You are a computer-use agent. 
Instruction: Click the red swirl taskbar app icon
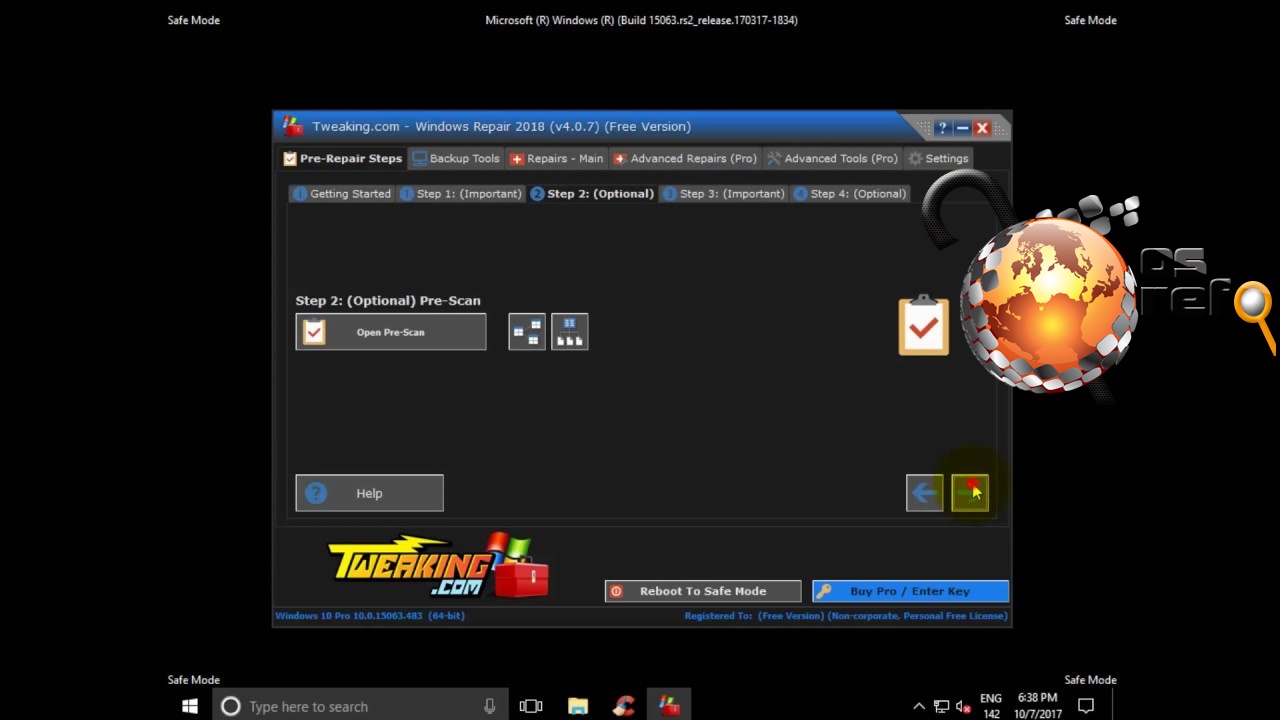click(x=624, y=706)
